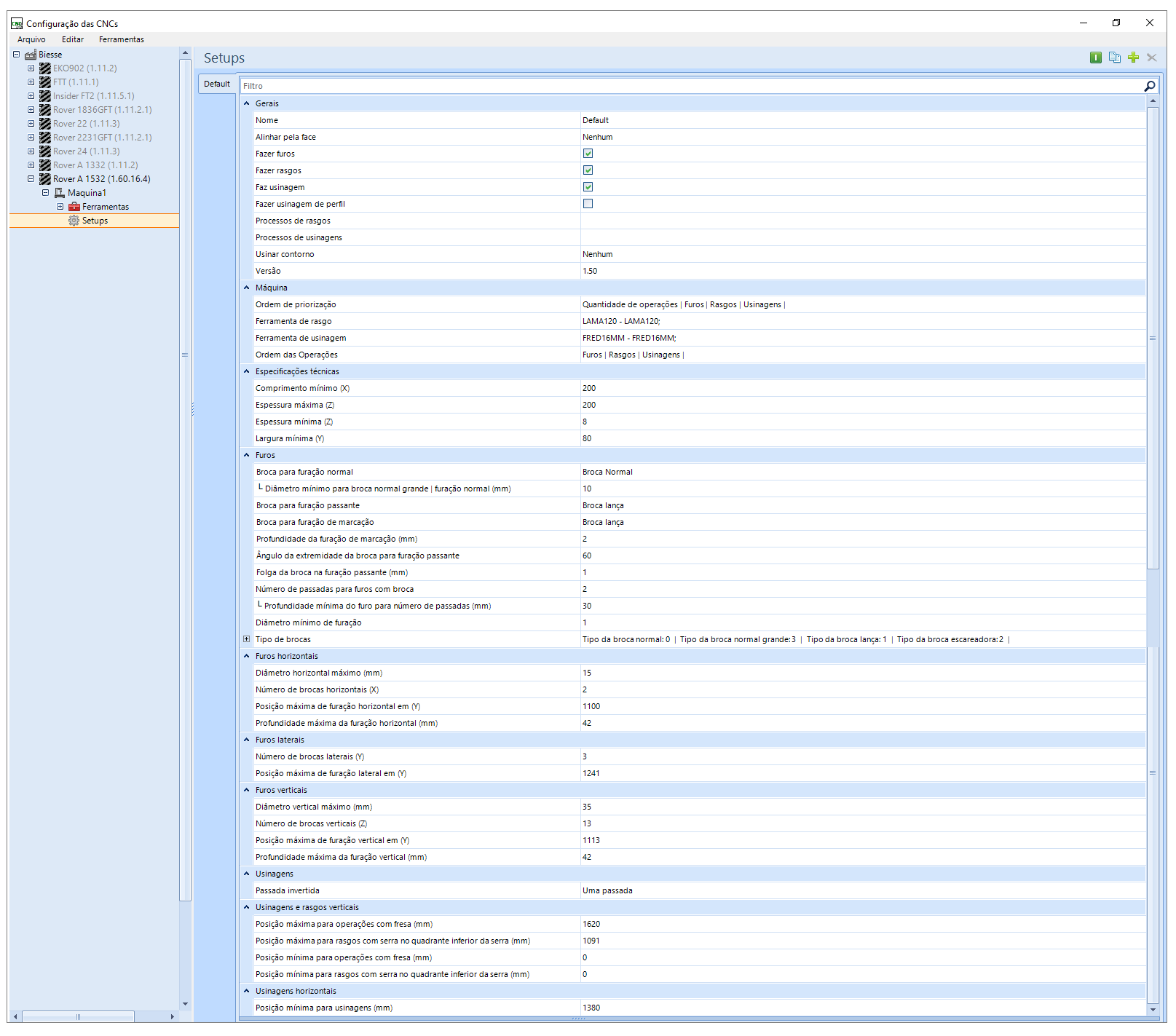Click the red toolbox Ferramentas icon

click(74, 207)
